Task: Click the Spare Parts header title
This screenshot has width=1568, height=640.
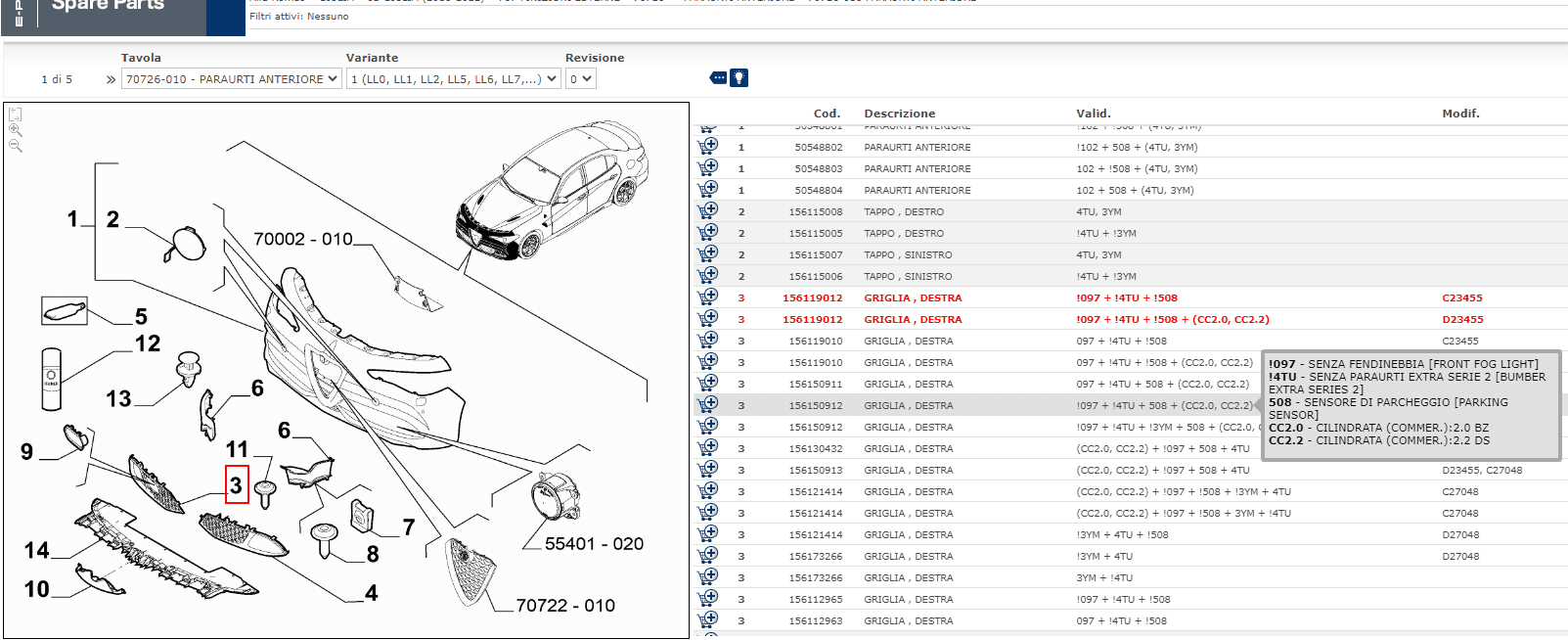Action: pyautogui.click(x=108, y=5)
